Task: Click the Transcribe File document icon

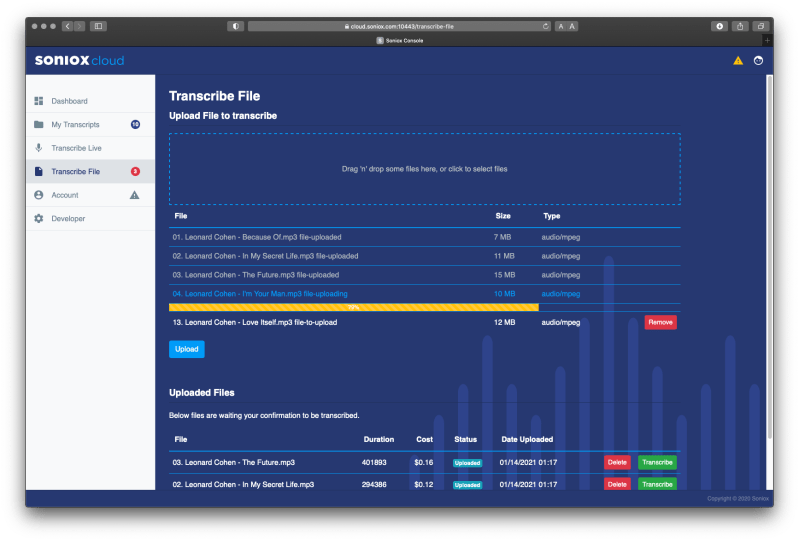Action: tap(39, 171)
